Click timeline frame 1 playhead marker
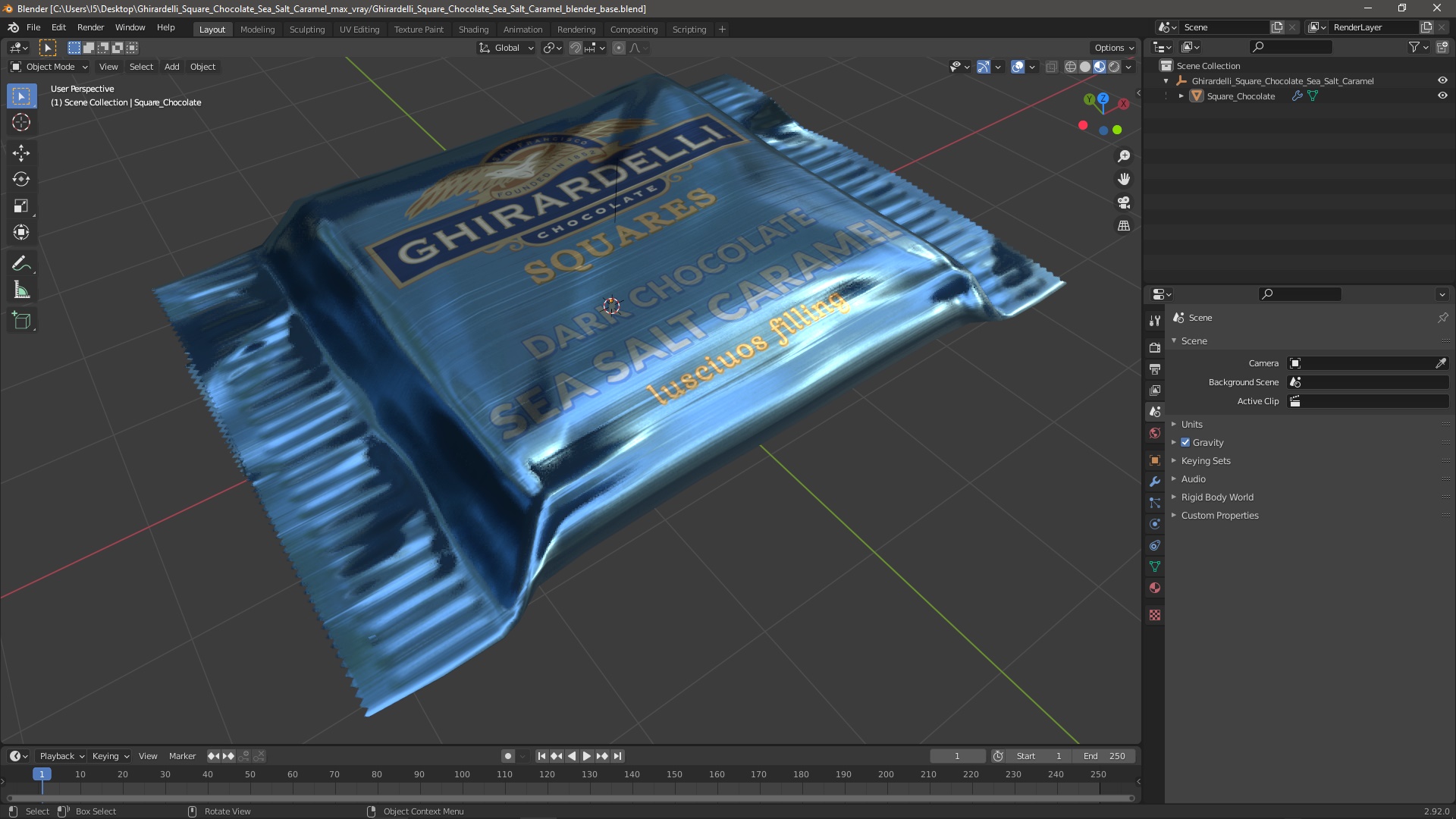 42,774
